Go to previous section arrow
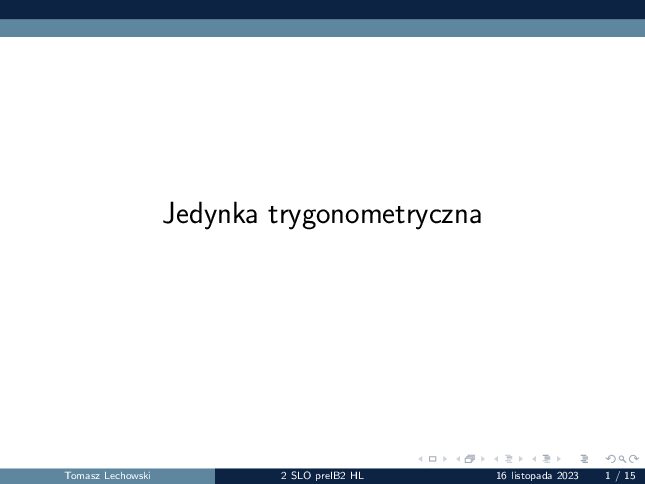This screenshot has height=484, width=645. click(x=534, y=459)
